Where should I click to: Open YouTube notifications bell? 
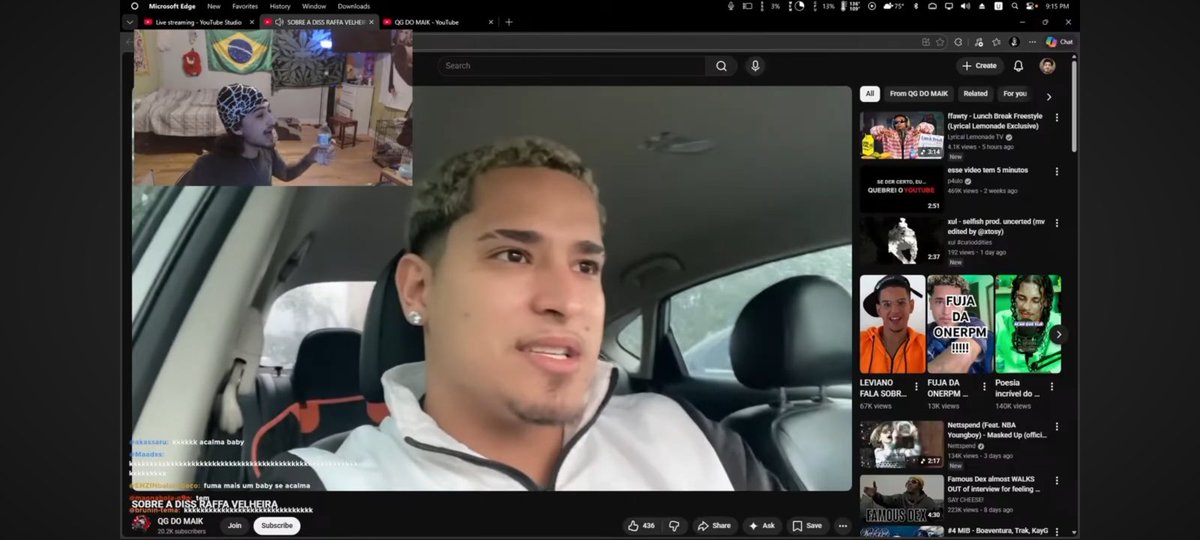[x=1018, y=66]
